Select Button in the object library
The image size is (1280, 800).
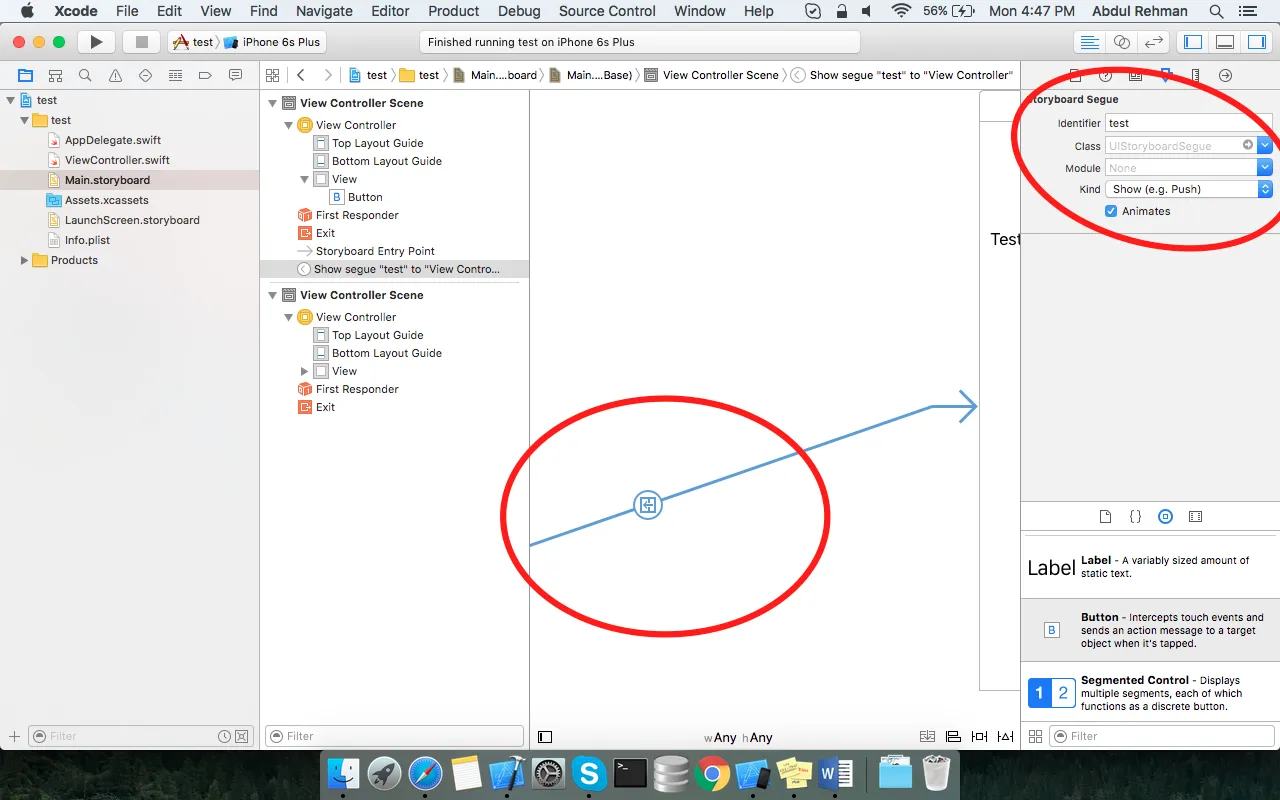pyautogui.click(x=1150, y=630)
